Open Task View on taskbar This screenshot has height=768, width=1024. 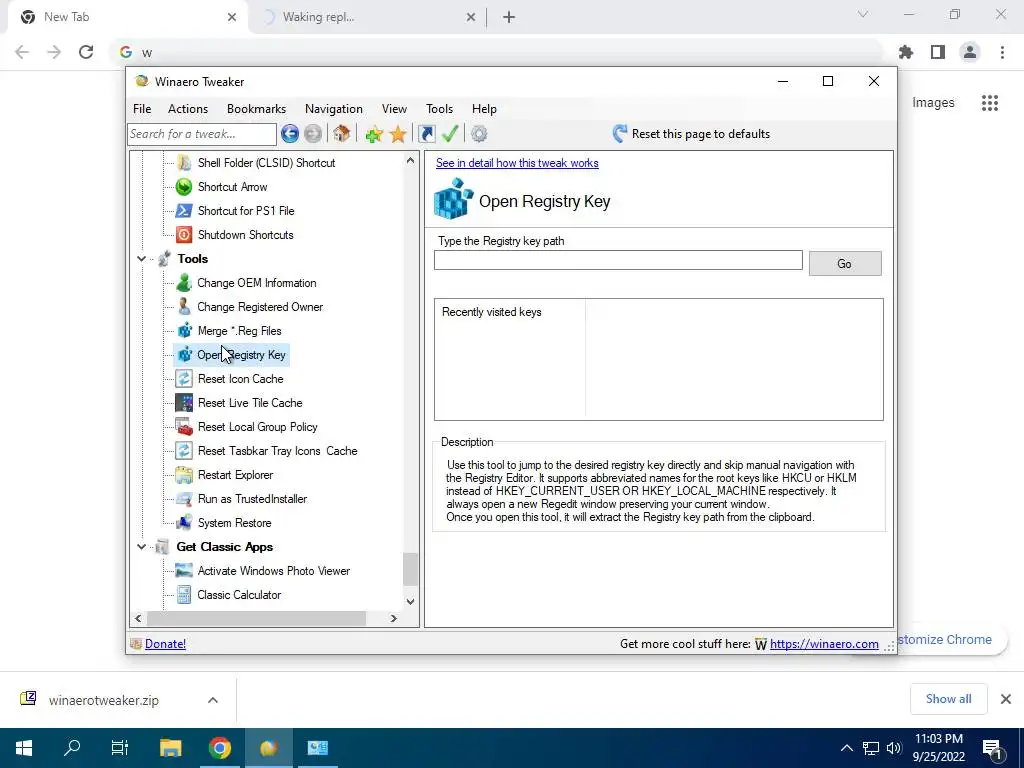[x=120, y=748]
